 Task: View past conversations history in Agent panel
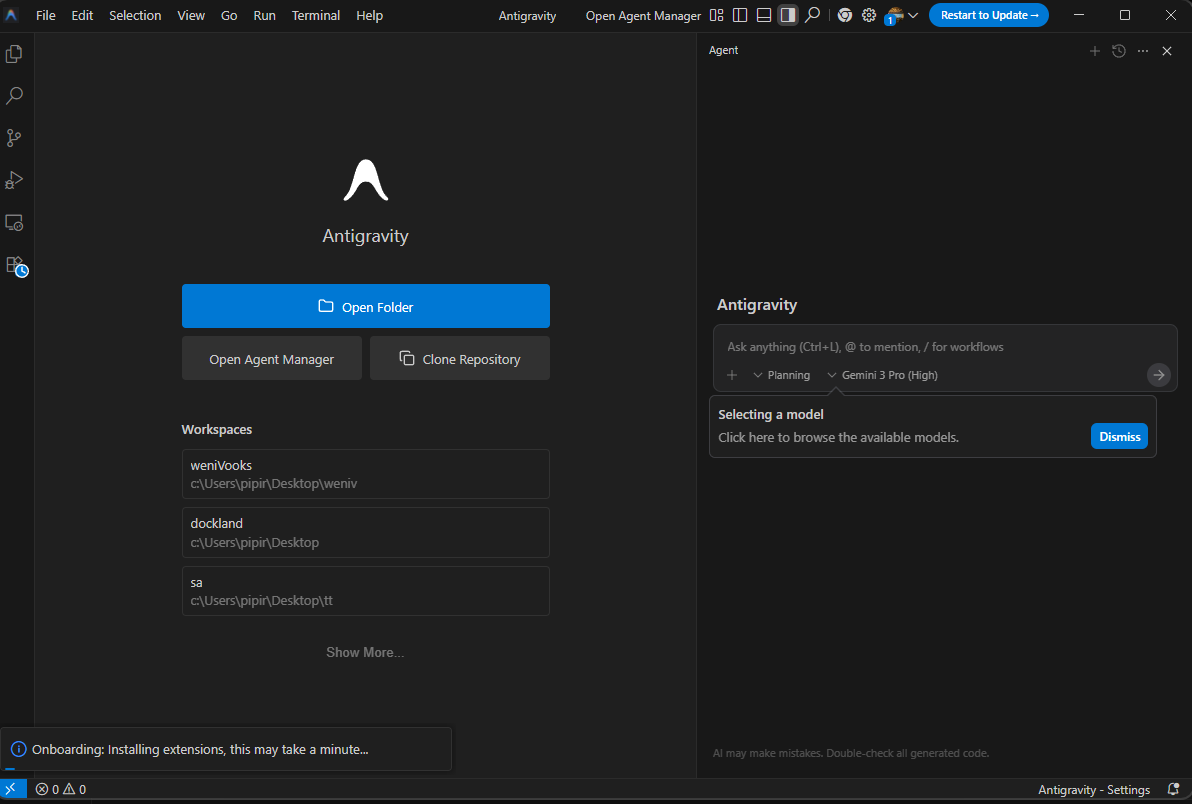1119,51
